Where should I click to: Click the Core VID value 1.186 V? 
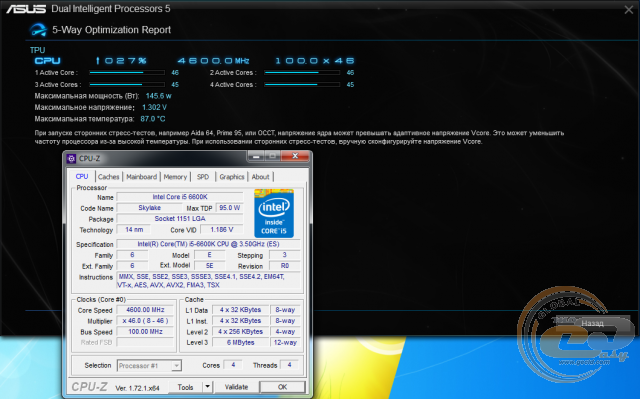[222, 230]
